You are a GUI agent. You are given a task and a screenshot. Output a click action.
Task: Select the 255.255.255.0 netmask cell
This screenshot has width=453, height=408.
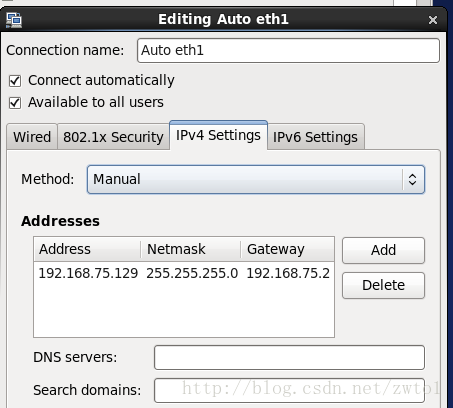pyautogui.click(x=192, y=273)
